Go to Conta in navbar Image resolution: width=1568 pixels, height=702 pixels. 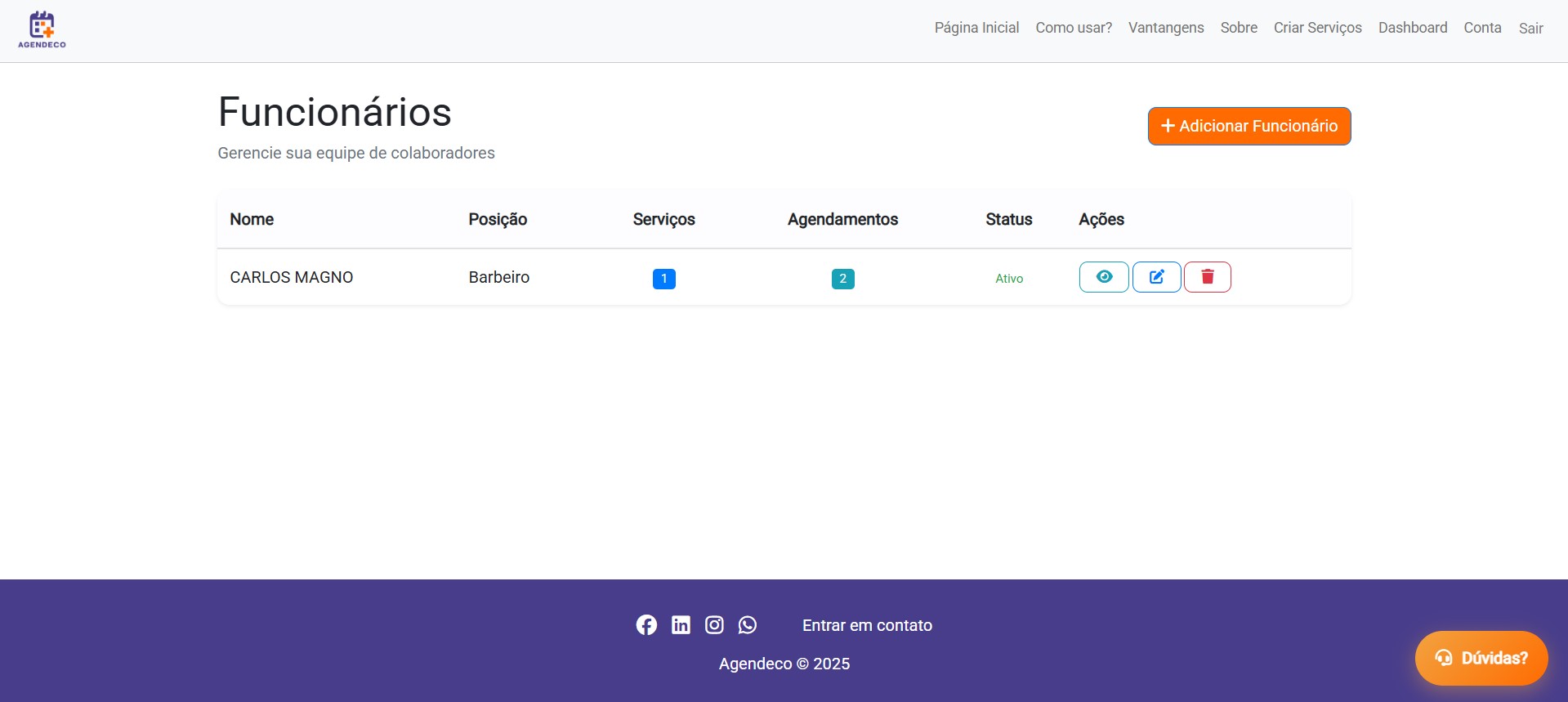click(x=1482, y=28)
